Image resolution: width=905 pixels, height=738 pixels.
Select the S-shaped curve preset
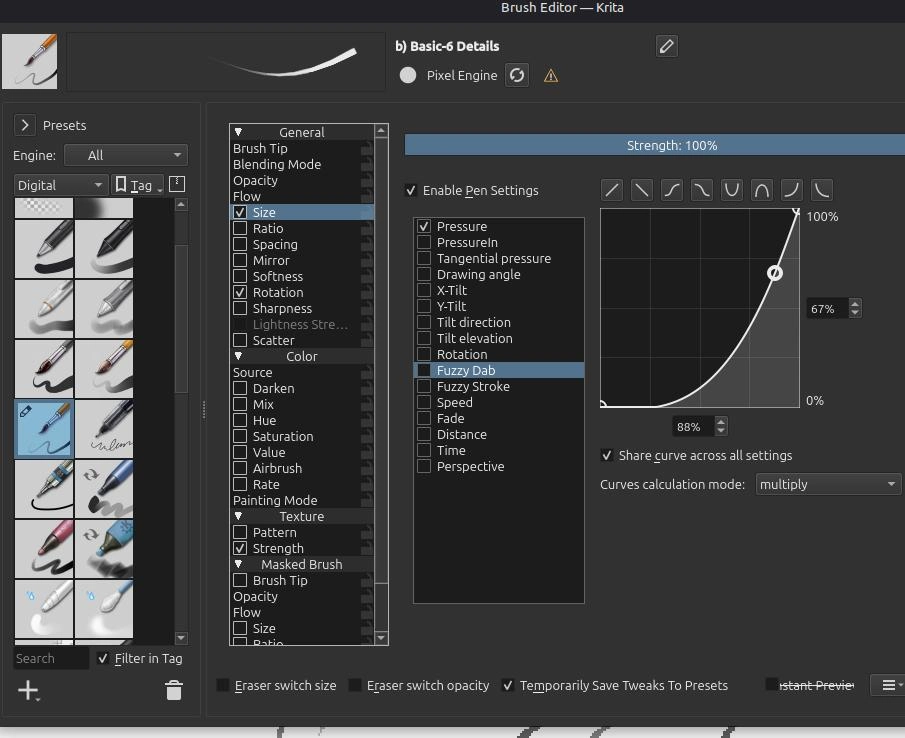(x=672, y=190)
